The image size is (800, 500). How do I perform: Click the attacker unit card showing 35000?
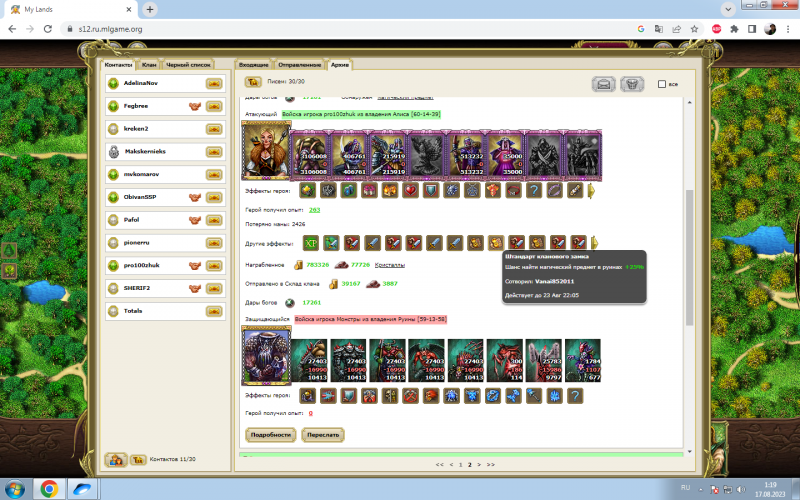(x=505, y=155)
